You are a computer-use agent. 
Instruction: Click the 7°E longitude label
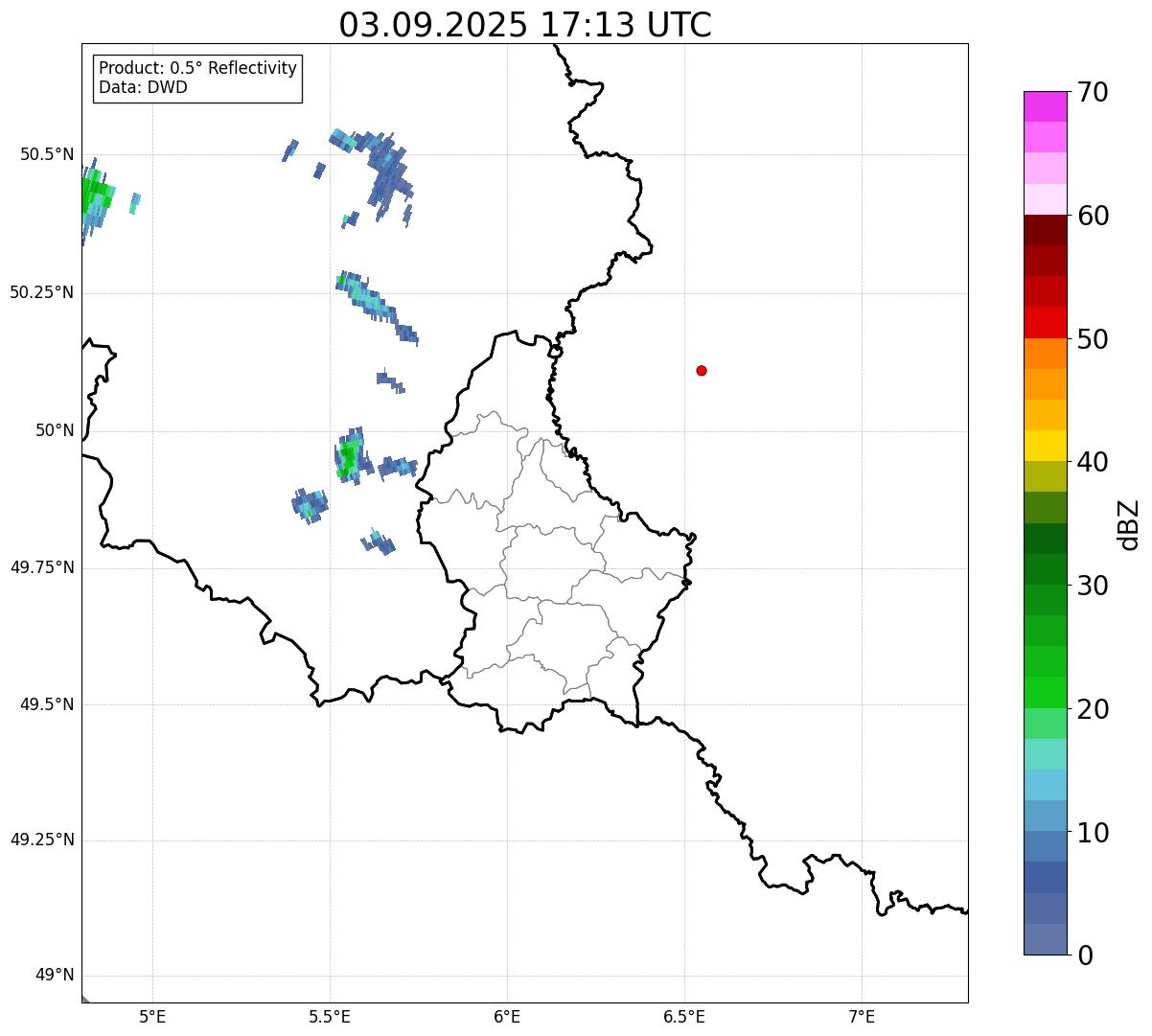pos(862,1016)
